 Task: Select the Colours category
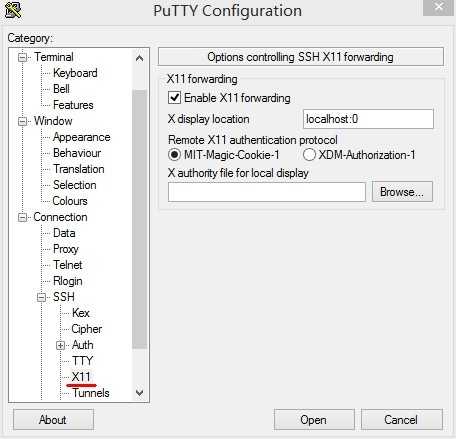(x=70, y=201)
